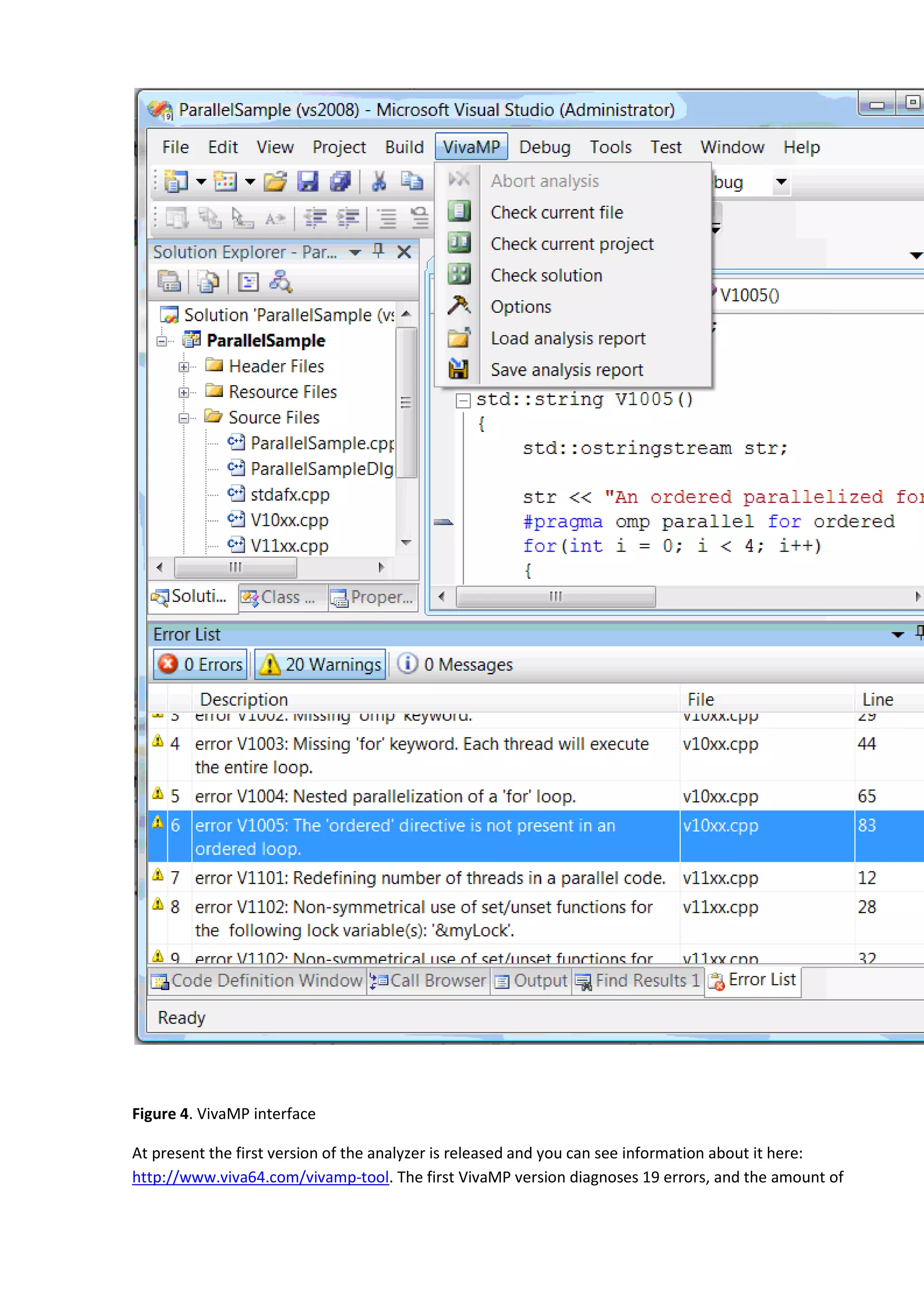Click the Cut scissors icon
The image size is (924, 1308).
coord(379,182)
